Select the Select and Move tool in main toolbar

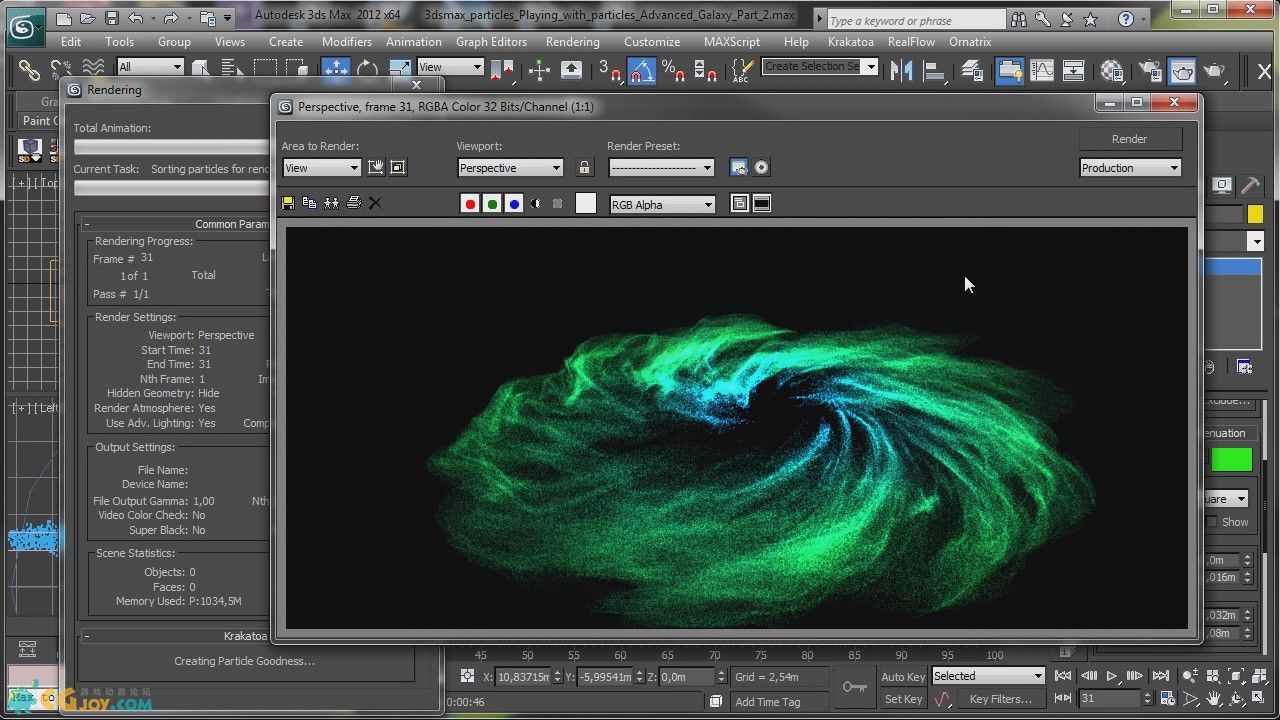(335, 70)
